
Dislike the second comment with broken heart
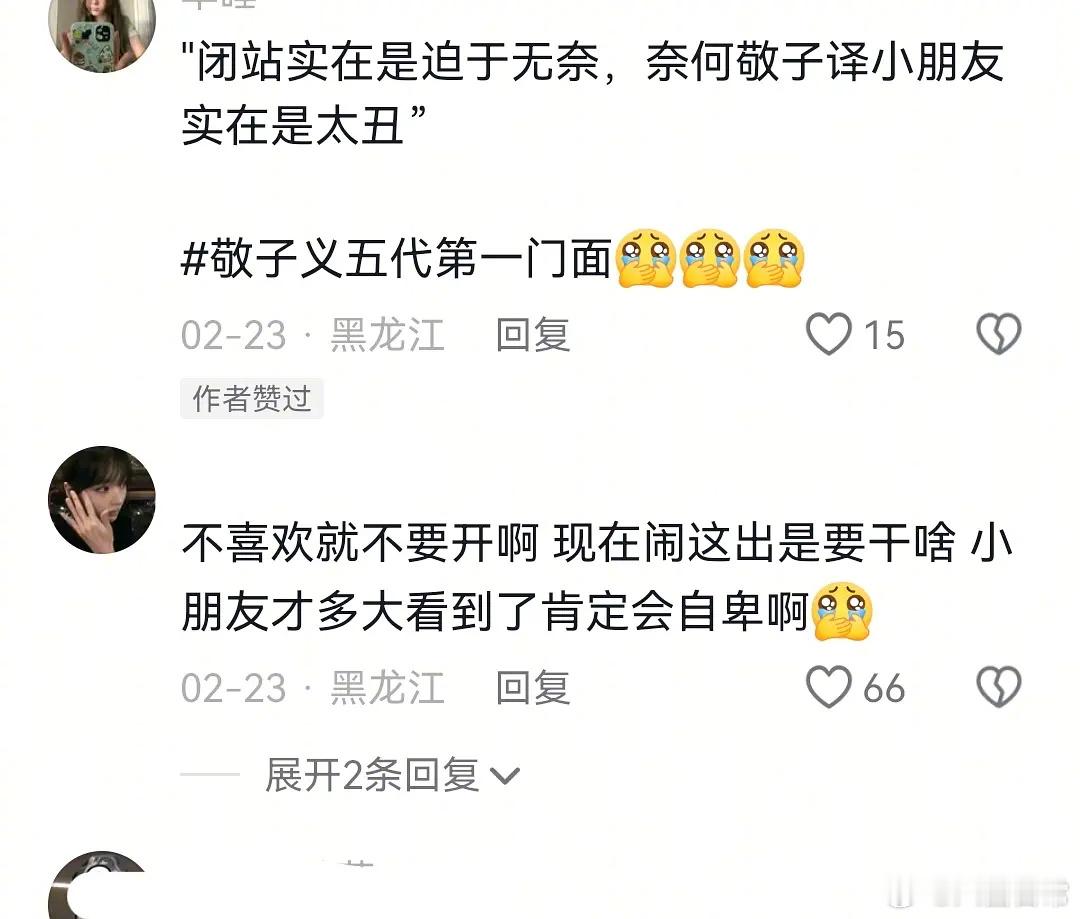pyautogui.click(x=999, y=687)
